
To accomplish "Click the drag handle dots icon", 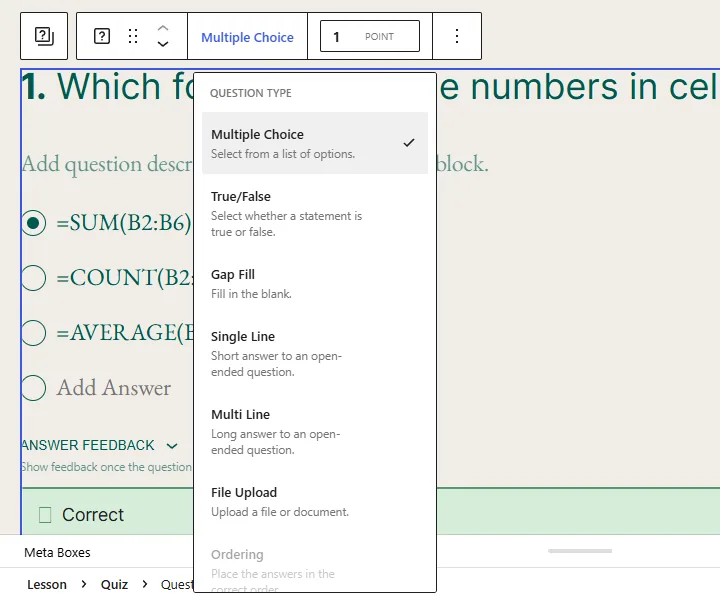I will 133,36.
